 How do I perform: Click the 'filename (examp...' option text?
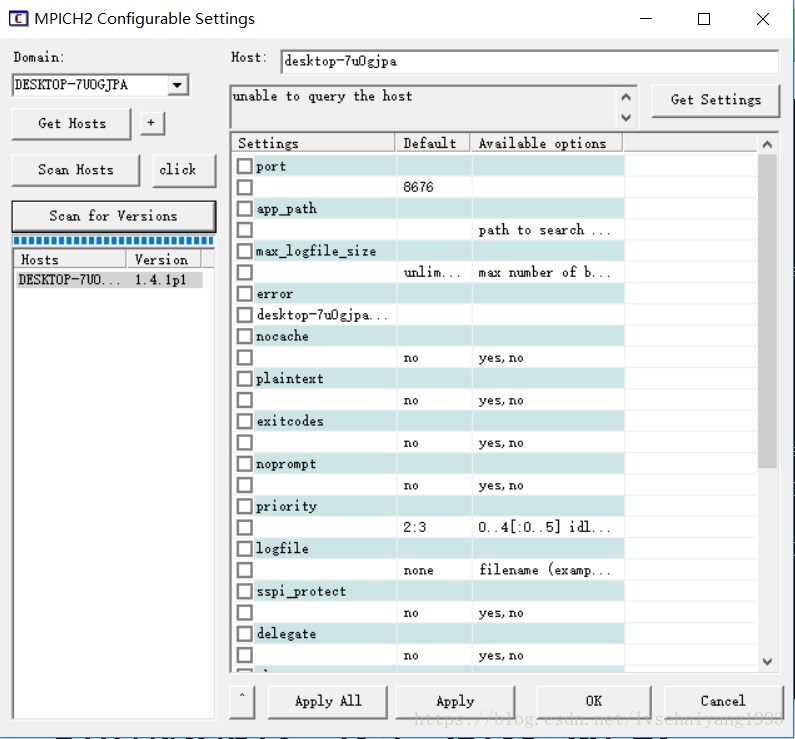[x=545, y=570]
